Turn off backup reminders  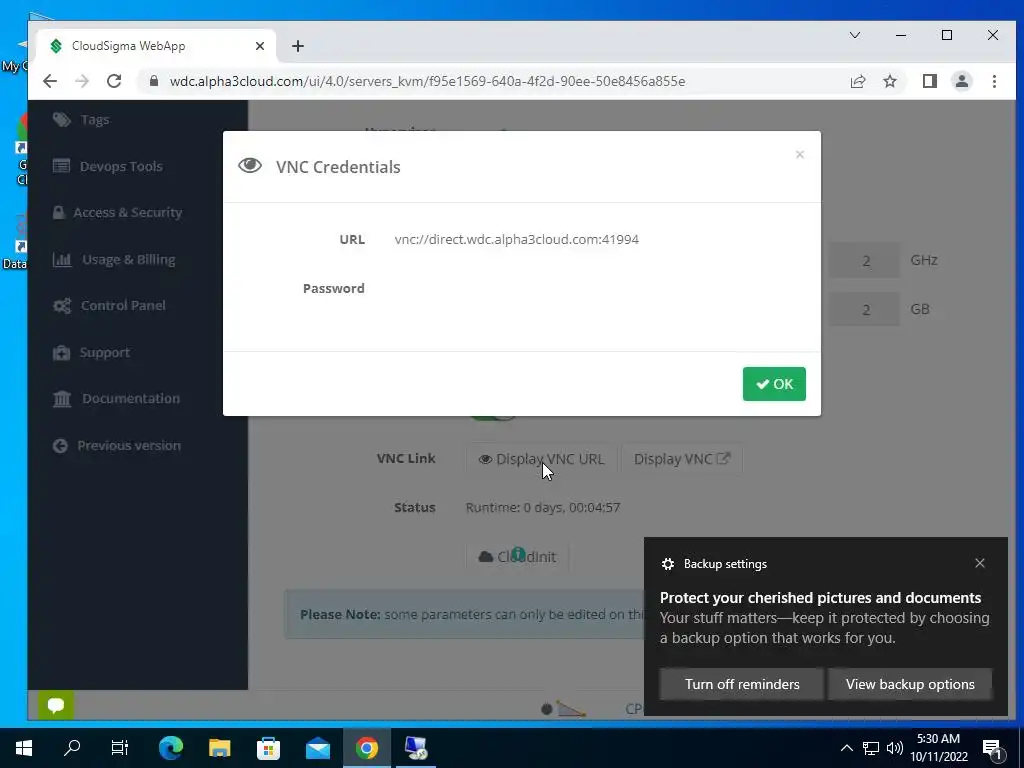pos(742,684)
